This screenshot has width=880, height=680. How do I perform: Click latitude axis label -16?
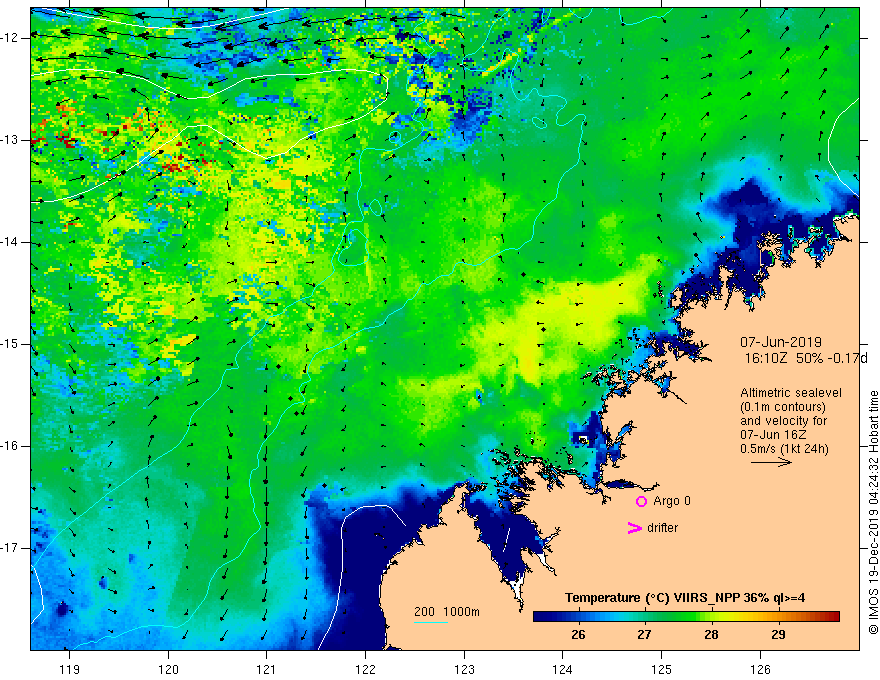pos(10,446)
